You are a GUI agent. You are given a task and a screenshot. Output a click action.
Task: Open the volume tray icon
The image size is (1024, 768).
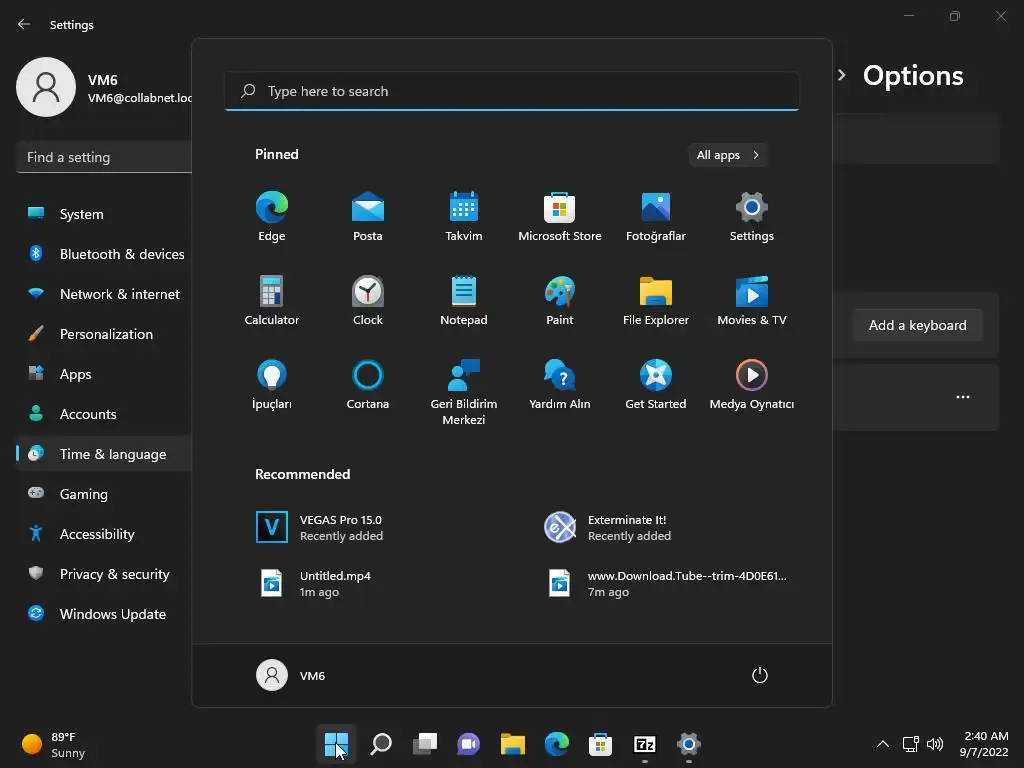tap(935, 744)
